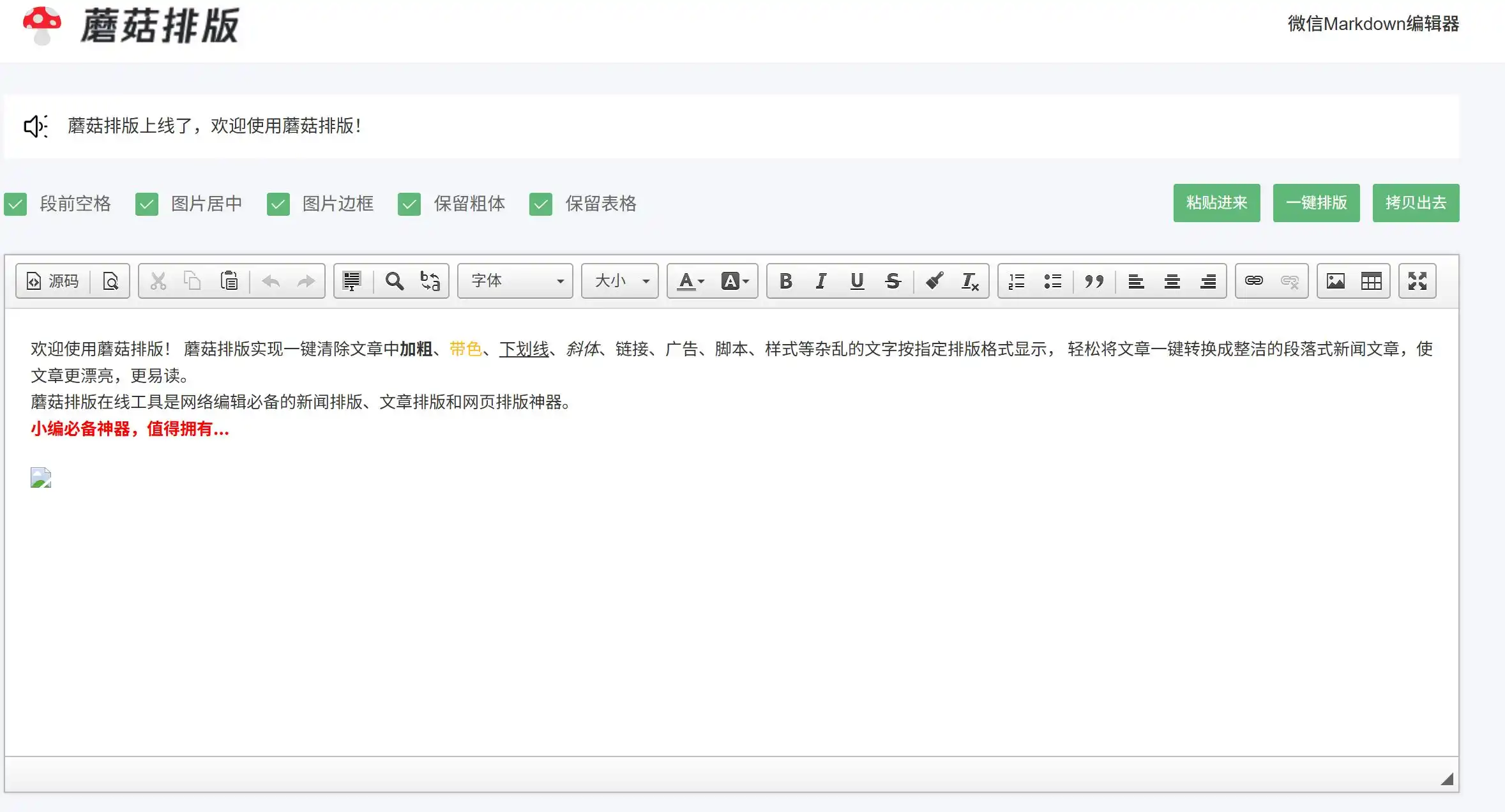Click the 拷贝出去 button
Screen dimensions: 1505x812
(1416, 203)
